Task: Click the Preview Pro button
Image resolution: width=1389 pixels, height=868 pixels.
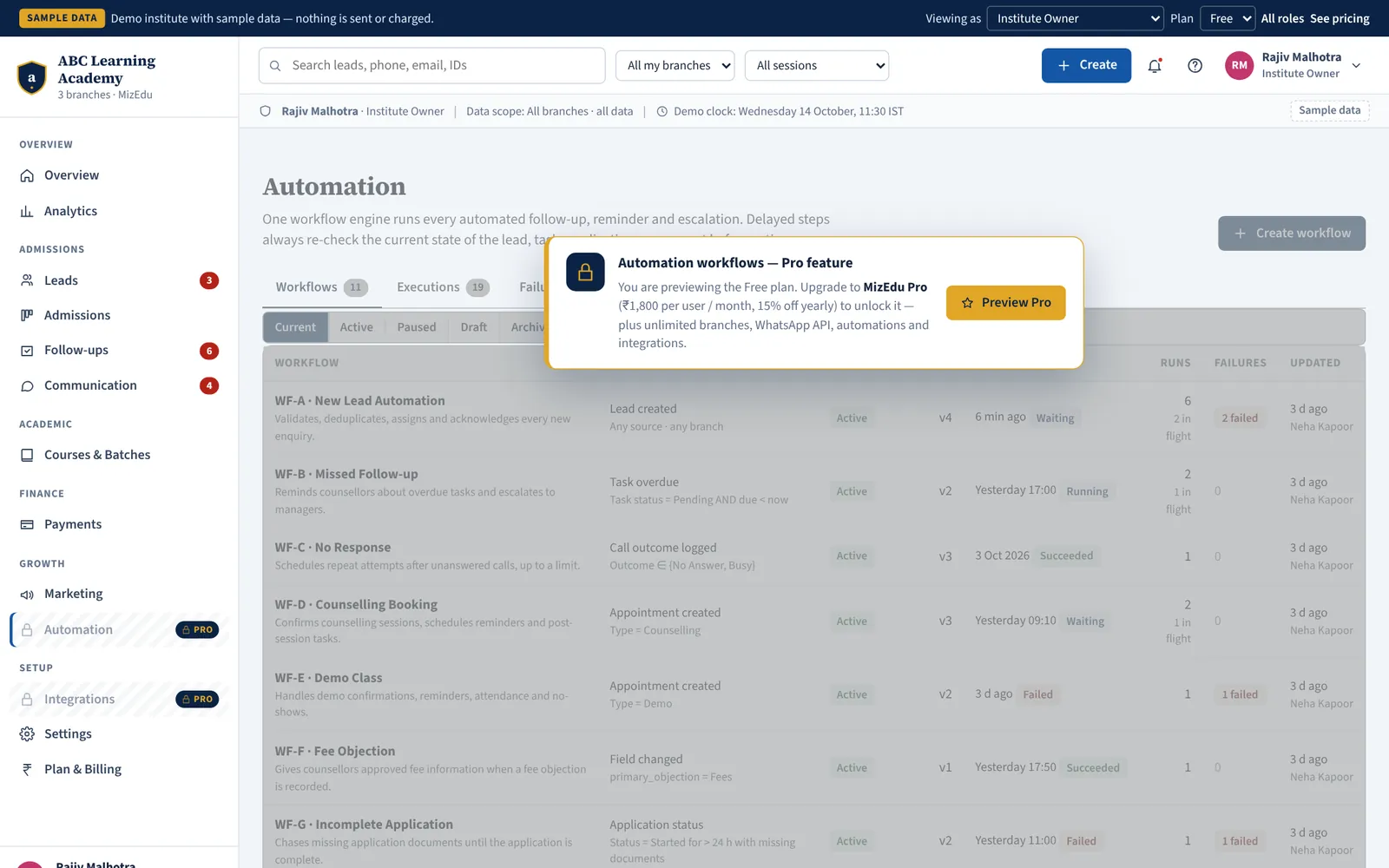Action: (1005, 303)
